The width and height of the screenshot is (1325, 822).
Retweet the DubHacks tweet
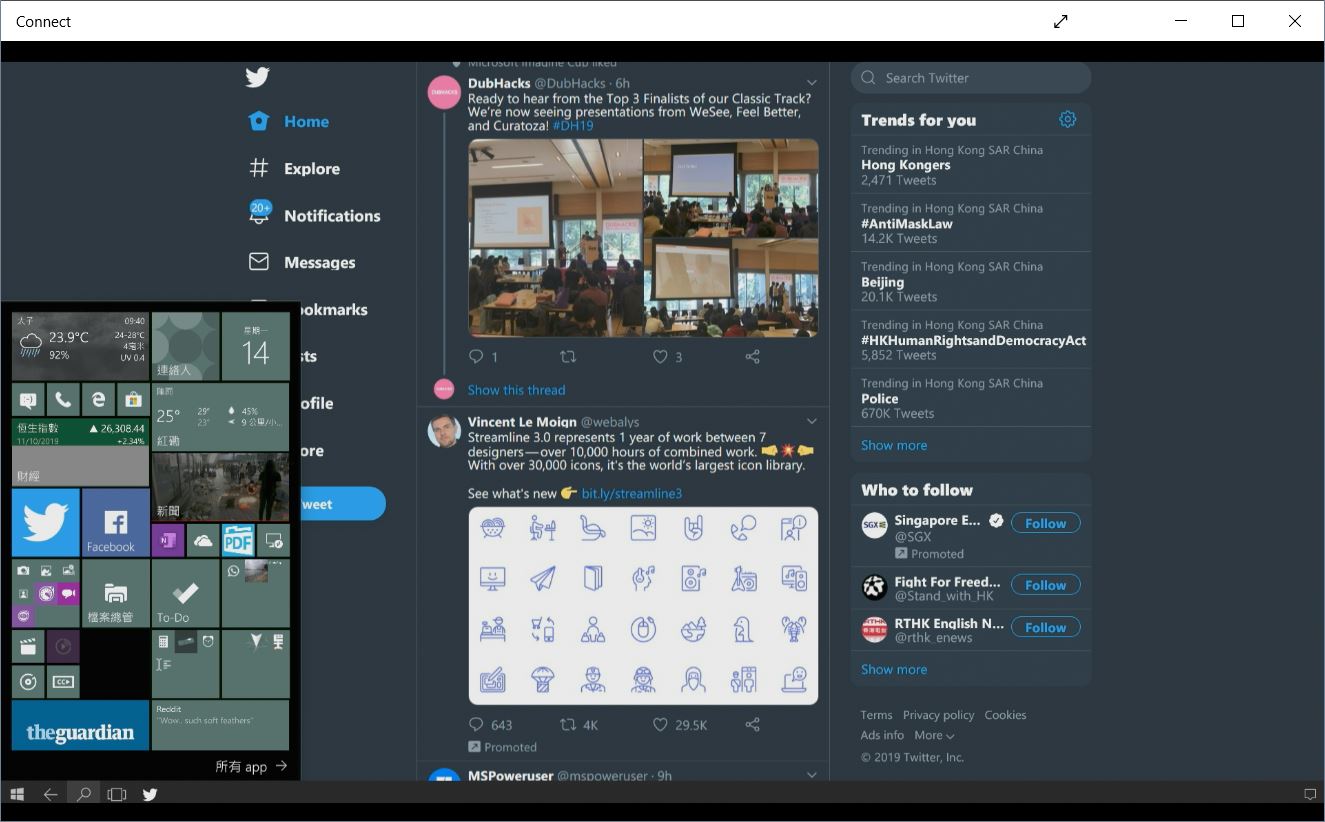[x=568, y=357]
